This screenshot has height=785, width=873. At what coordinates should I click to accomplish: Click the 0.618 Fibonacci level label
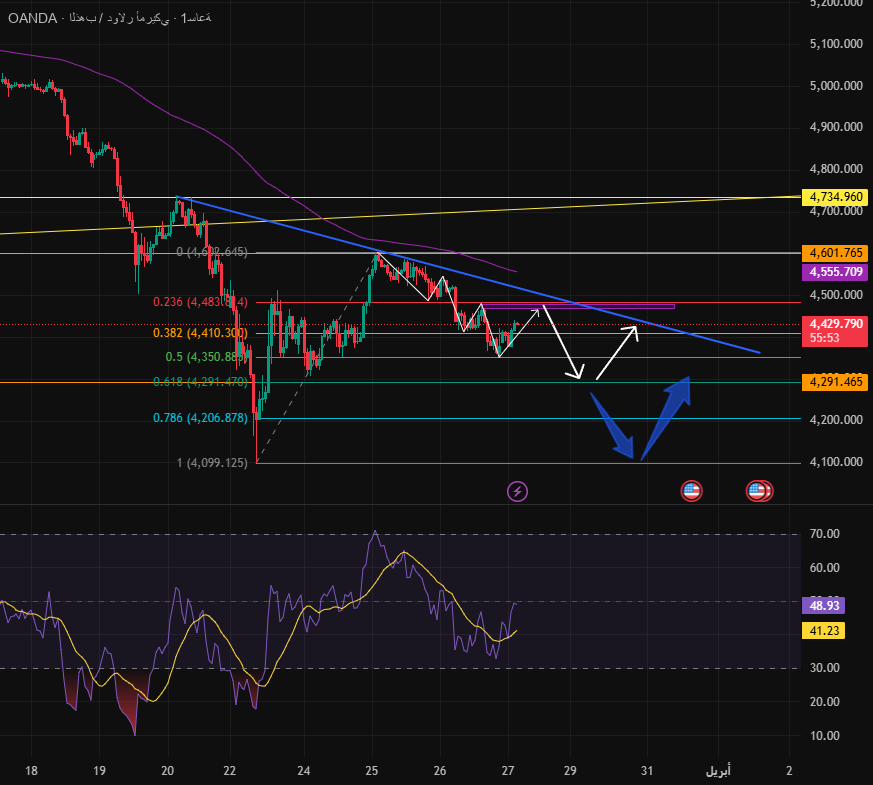pos(200,381)
